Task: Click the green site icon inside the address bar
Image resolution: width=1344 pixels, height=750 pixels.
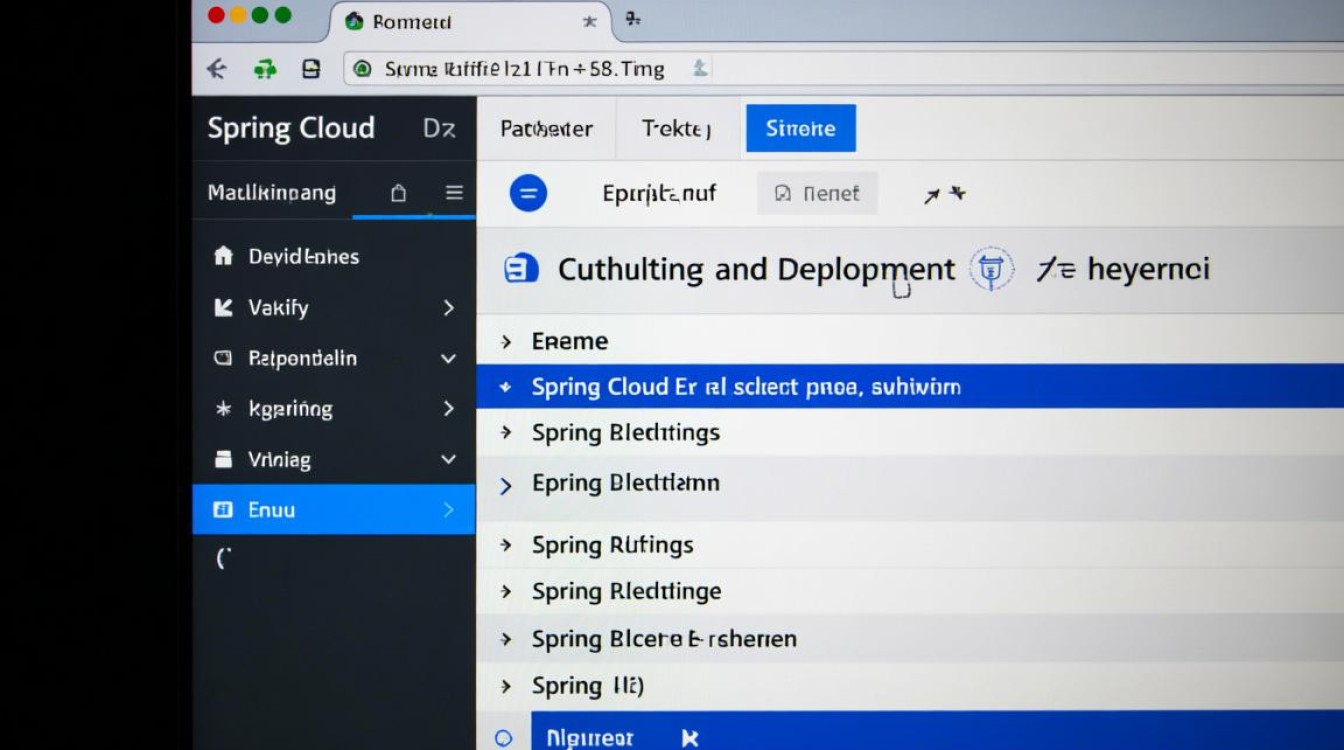Action: pos(363,69)
